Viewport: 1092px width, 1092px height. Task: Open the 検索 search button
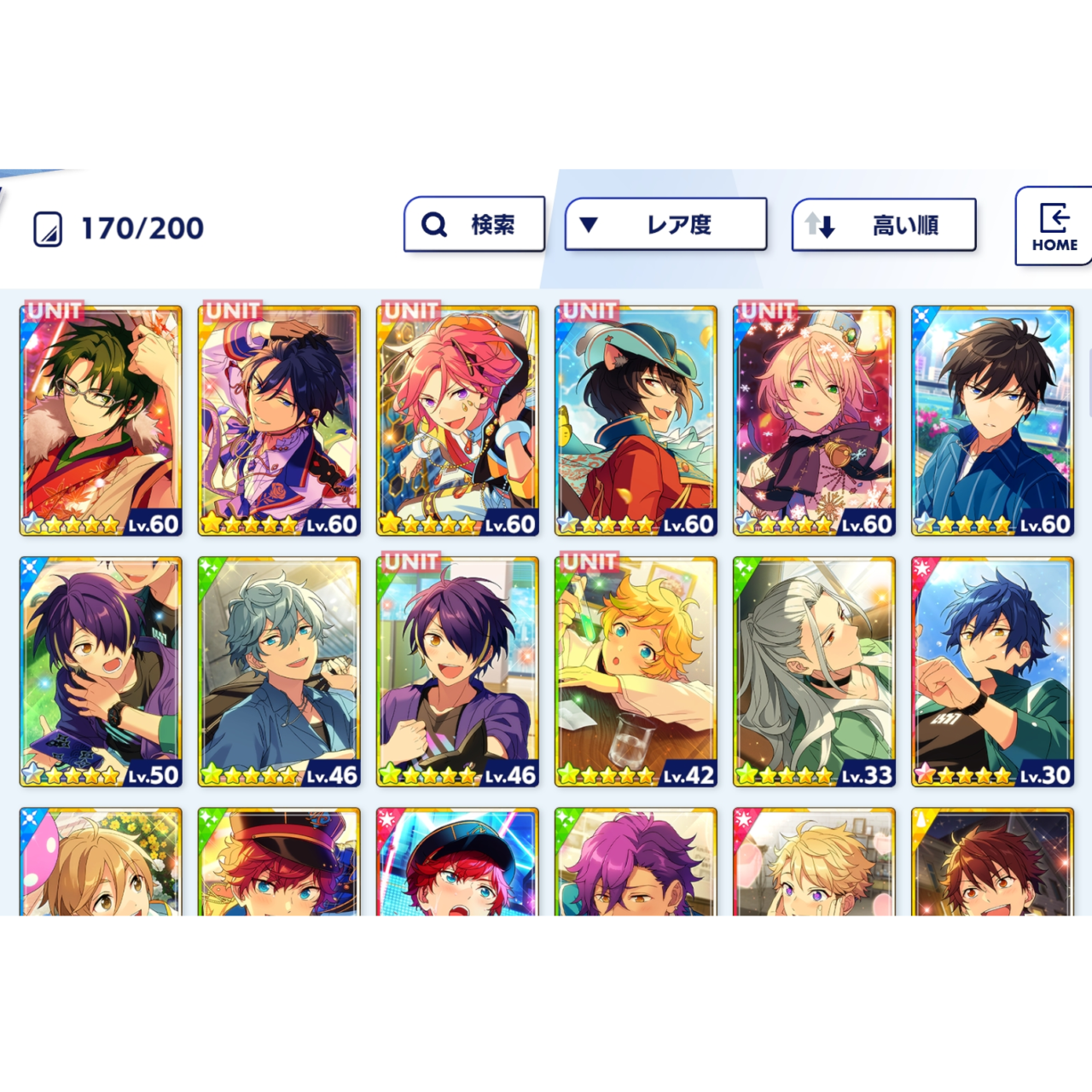474,224
